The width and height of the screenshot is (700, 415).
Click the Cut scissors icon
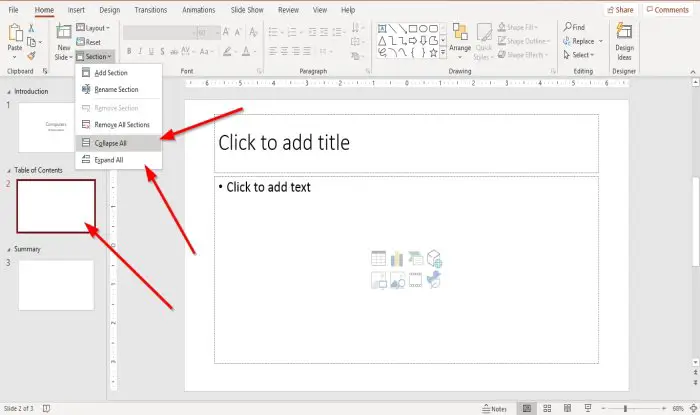click(31, 28)
